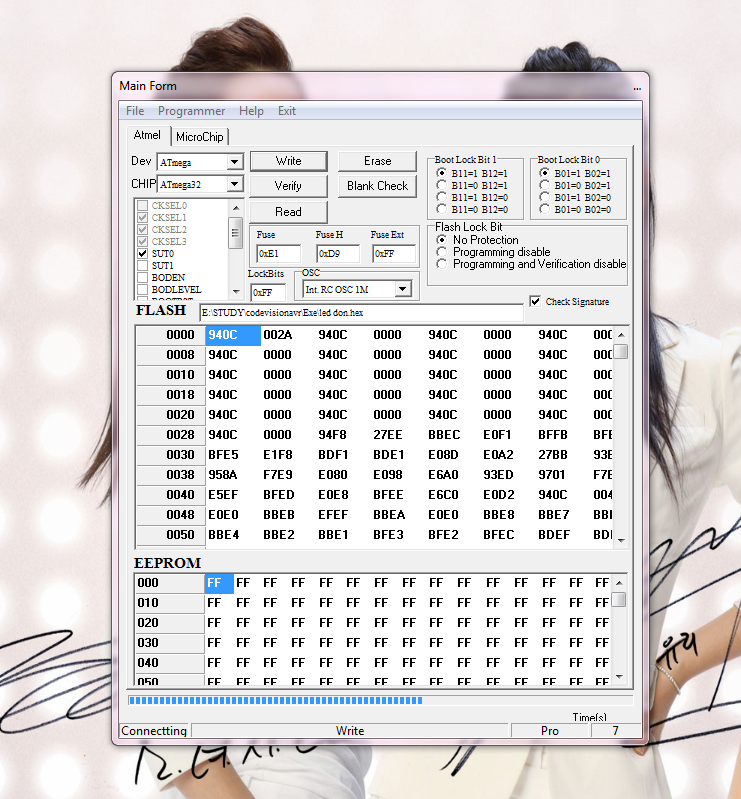Select Boot Lock Bit 1 'B11=0 B12=0'
741x799 pixels.
coord(442,209)
